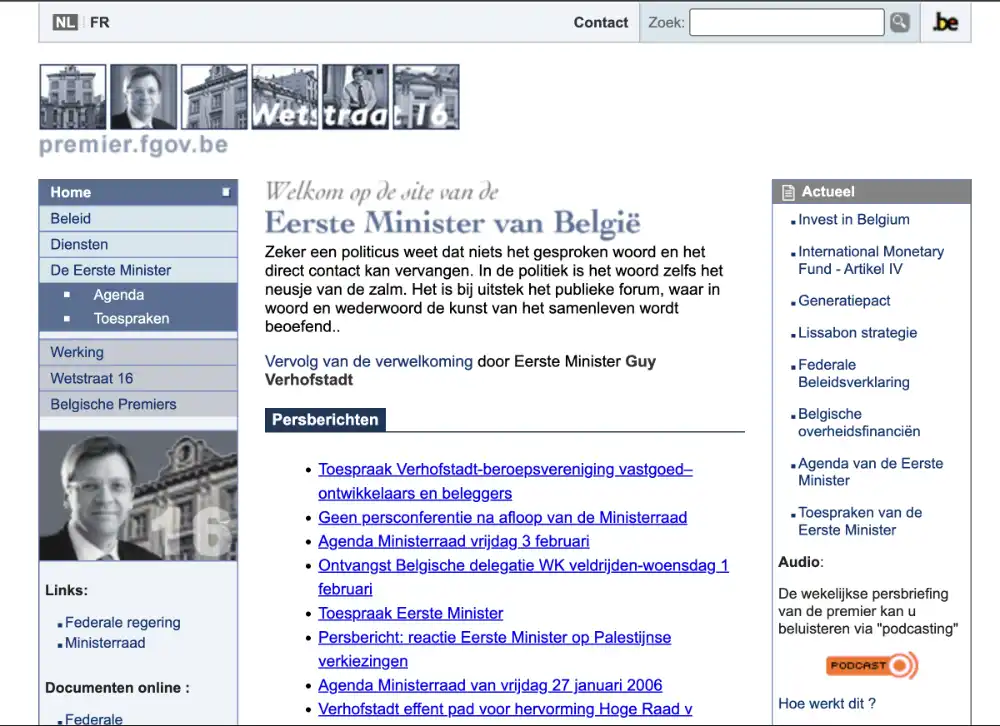Open the .be portal logo
The width and height of the screenshot is (1000, 726).
(945, 22)
